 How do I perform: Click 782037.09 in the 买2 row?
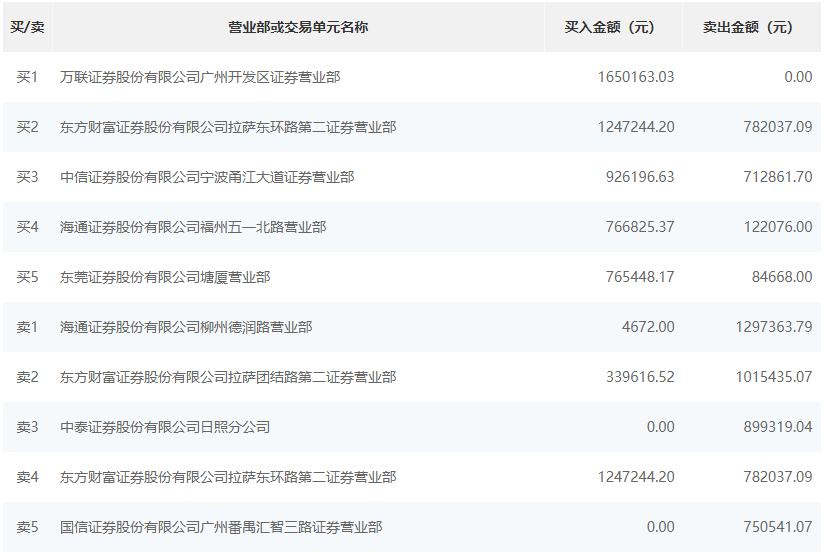coord(778,127)
